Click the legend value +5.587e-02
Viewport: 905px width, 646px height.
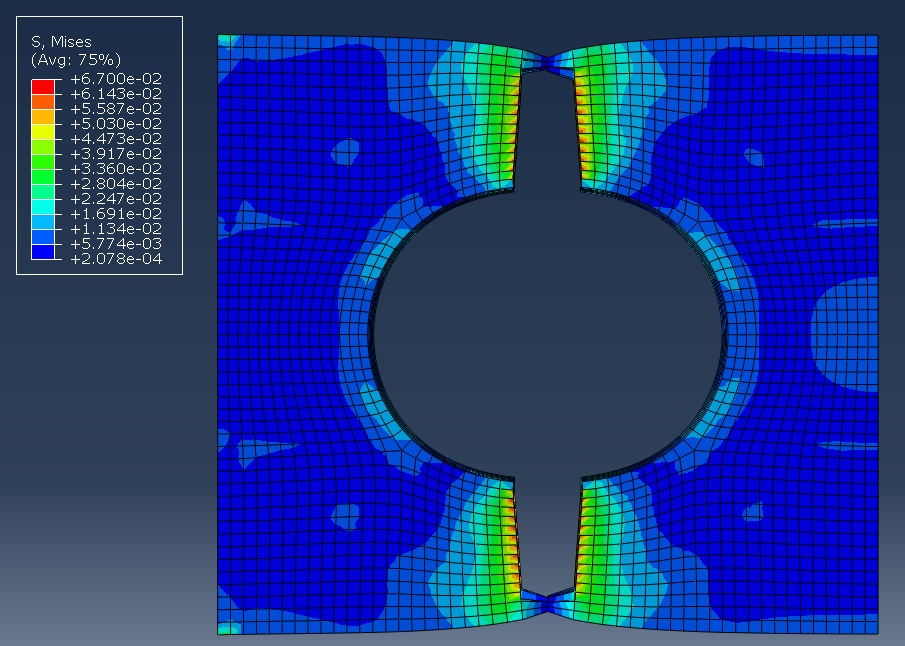pos(116,109)
